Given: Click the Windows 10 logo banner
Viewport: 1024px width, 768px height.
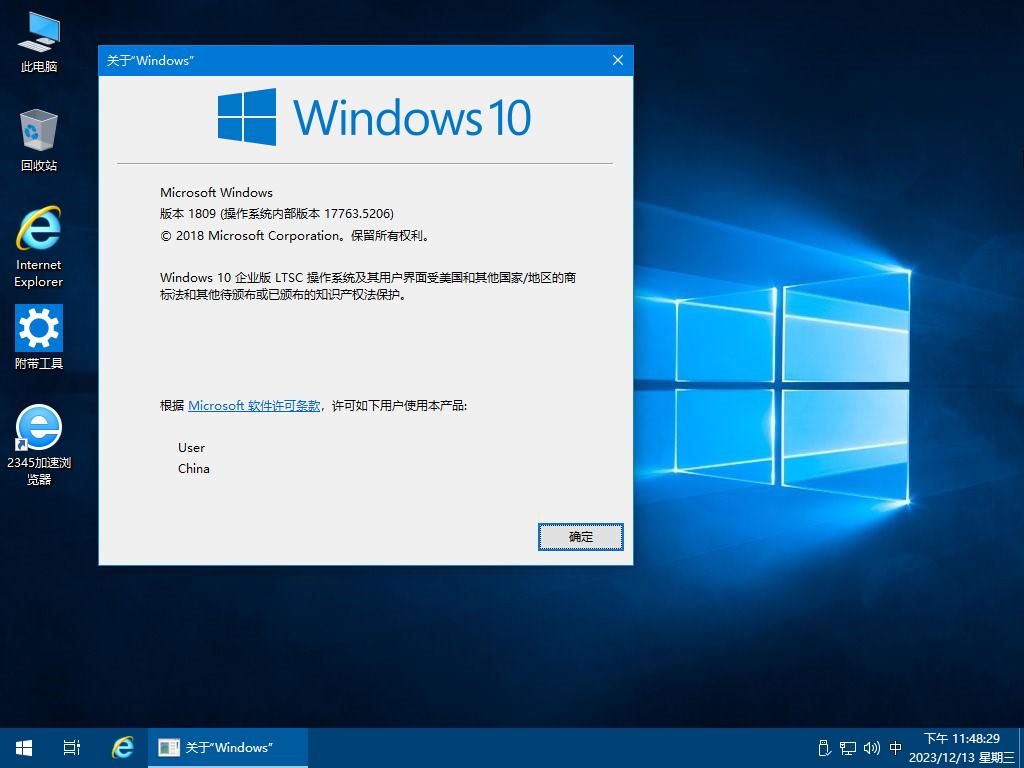Looking at the screenshot, I should pyautogui.click(x=374, y=117).
